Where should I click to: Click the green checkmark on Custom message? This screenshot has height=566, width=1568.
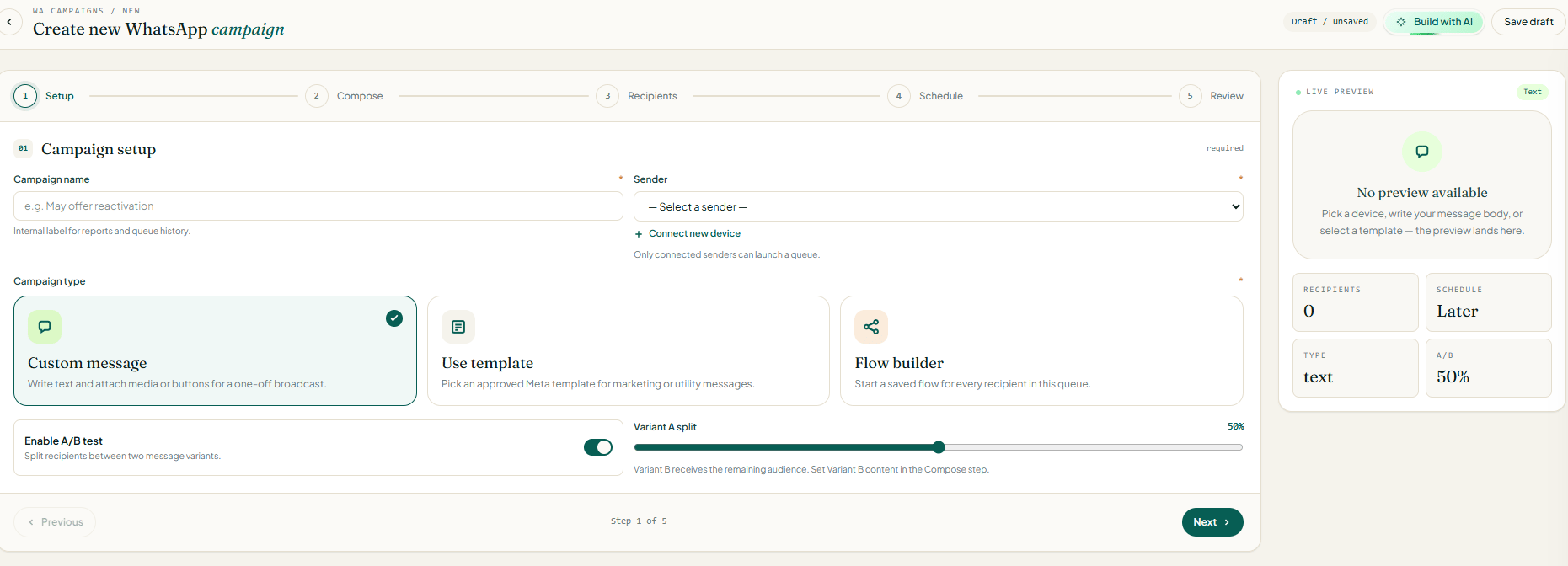pos(394,318)
